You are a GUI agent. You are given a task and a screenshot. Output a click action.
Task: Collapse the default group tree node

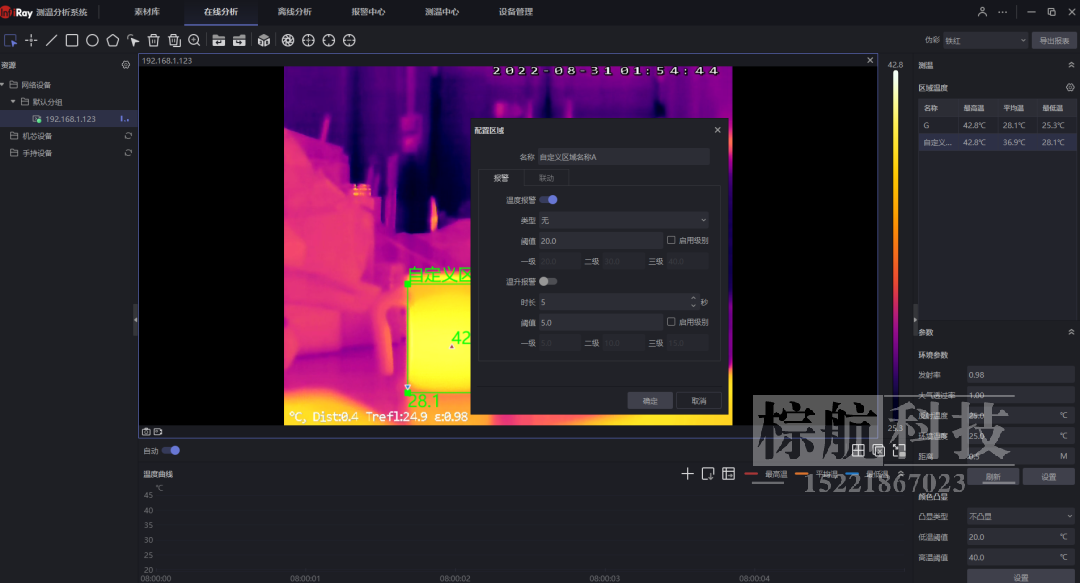(13, 101)
